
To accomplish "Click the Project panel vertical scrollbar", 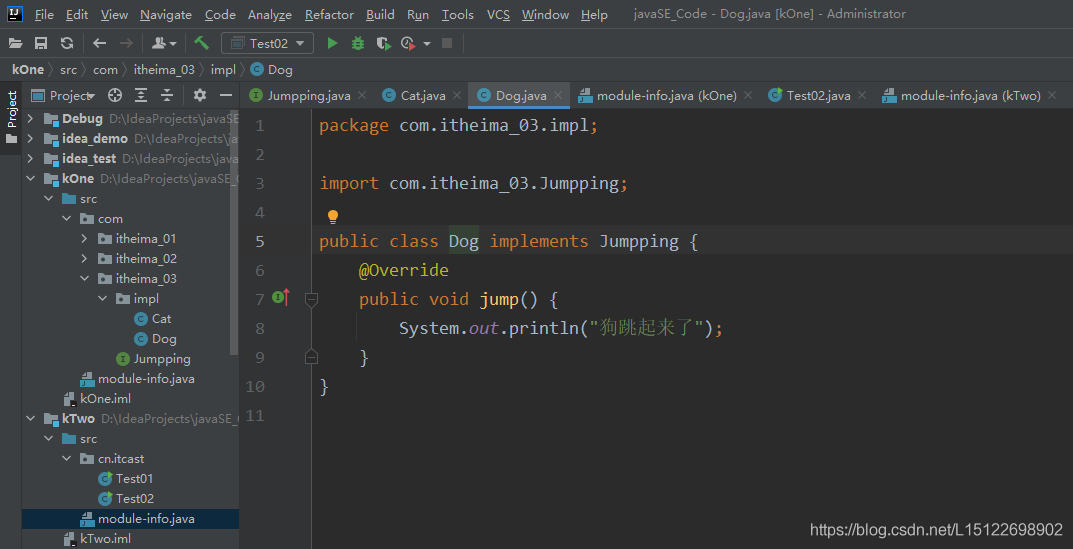I will 234,230.
